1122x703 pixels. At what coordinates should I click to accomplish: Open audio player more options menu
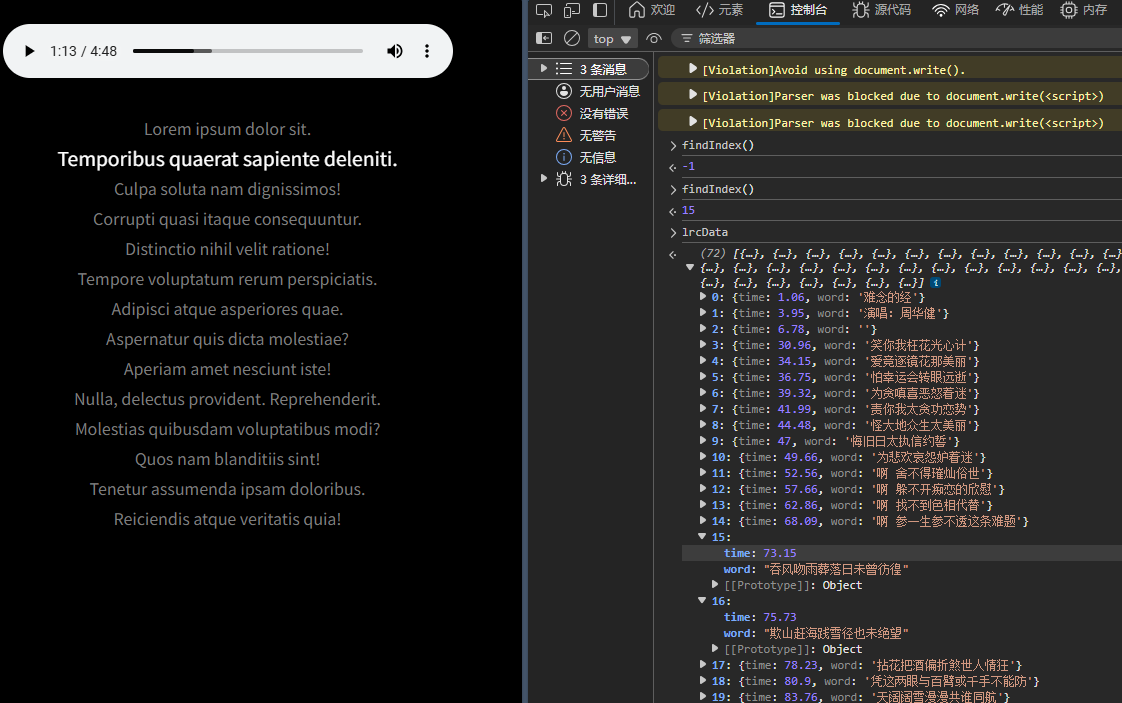pyautogui.click(x=427, y=51)
